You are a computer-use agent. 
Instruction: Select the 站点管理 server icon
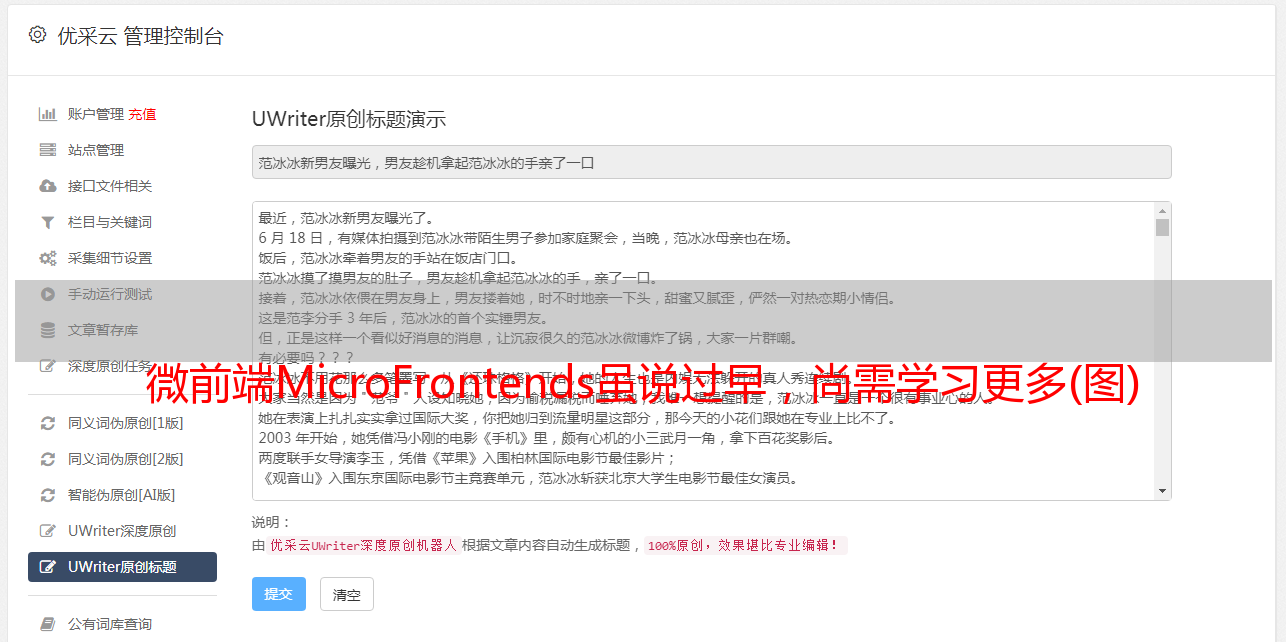pos(47,150)
